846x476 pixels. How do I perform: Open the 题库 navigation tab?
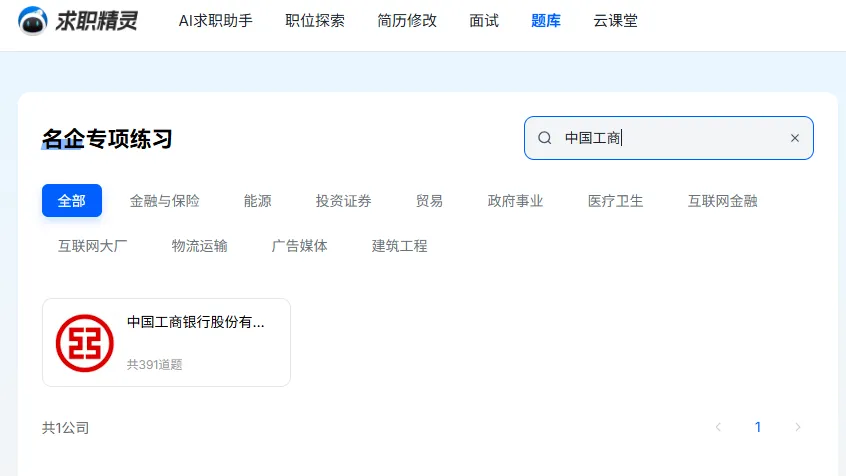546,21
